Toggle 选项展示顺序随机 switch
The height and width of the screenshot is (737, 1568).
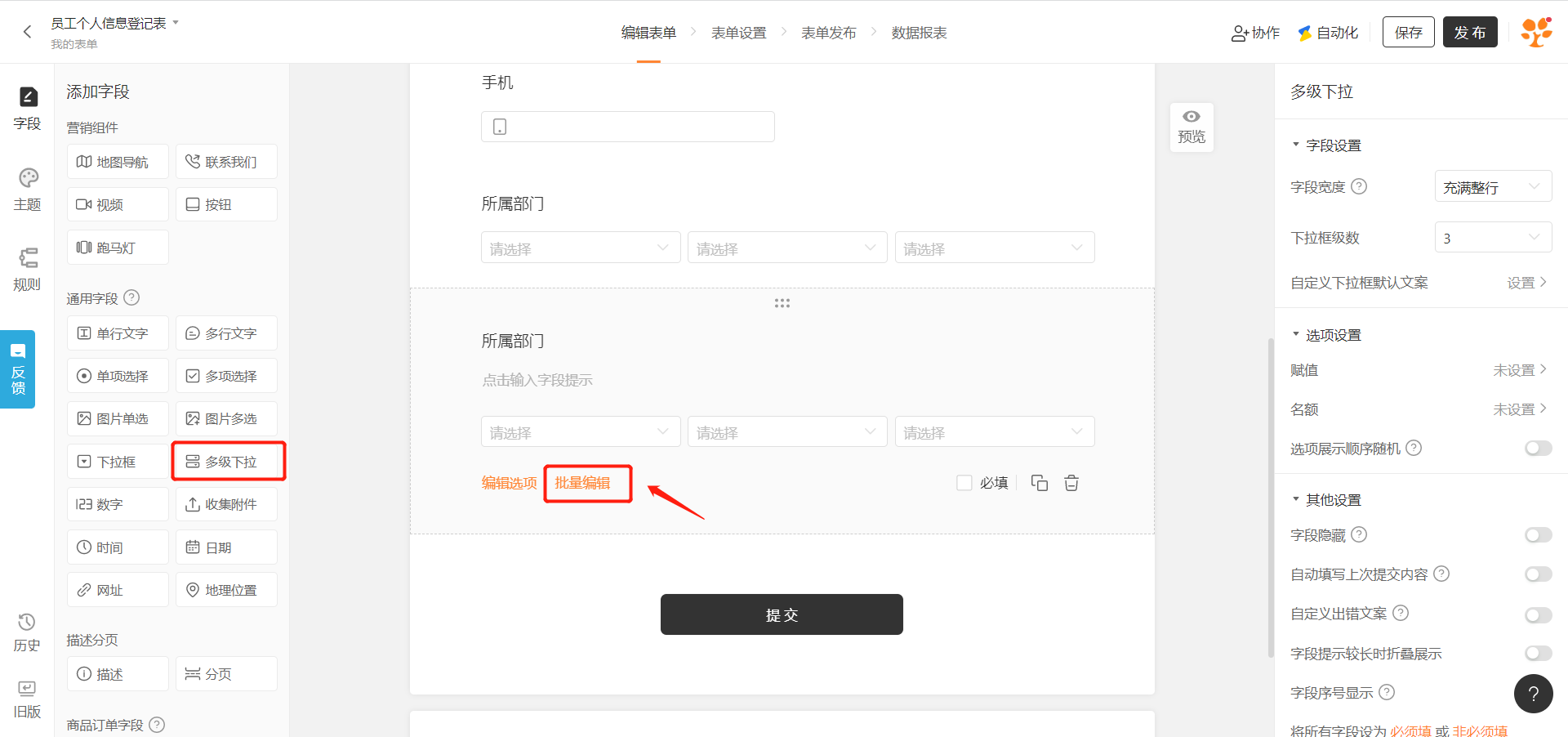(1538, 449)
